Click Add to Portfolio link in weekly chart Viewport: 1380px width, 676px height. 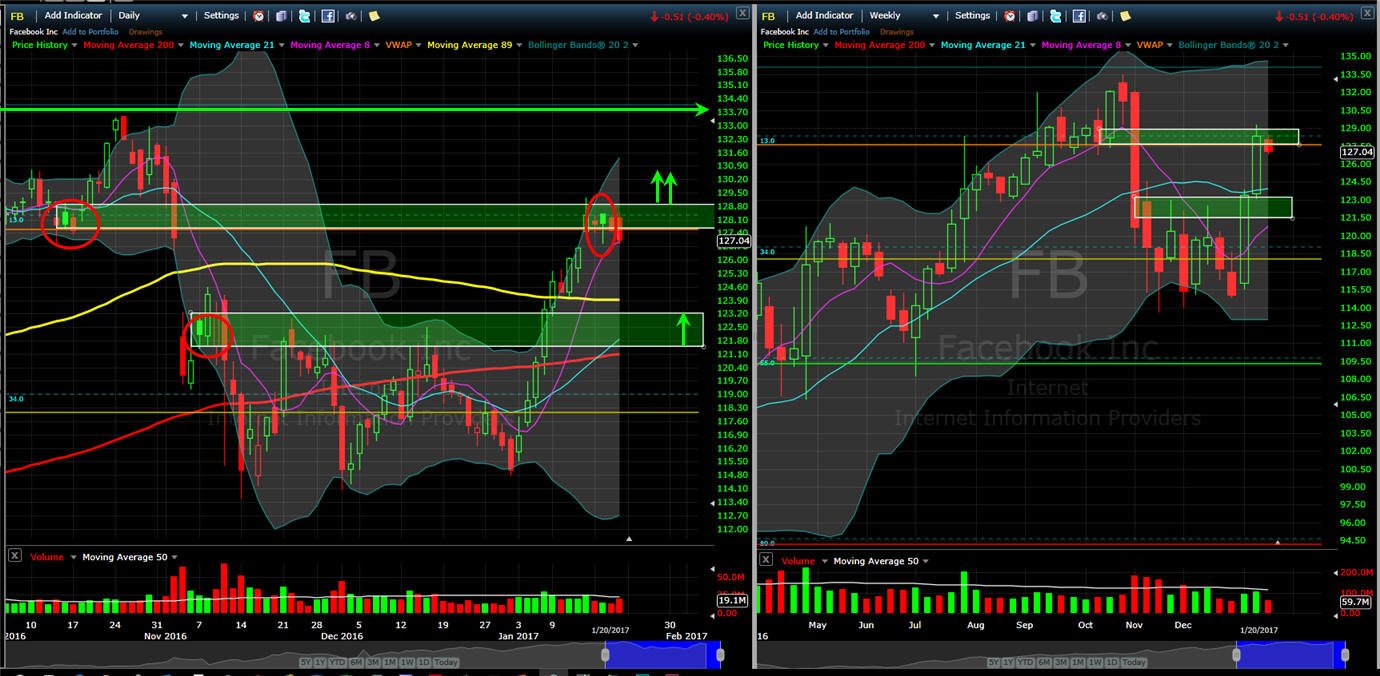click(x=842, y=32)
